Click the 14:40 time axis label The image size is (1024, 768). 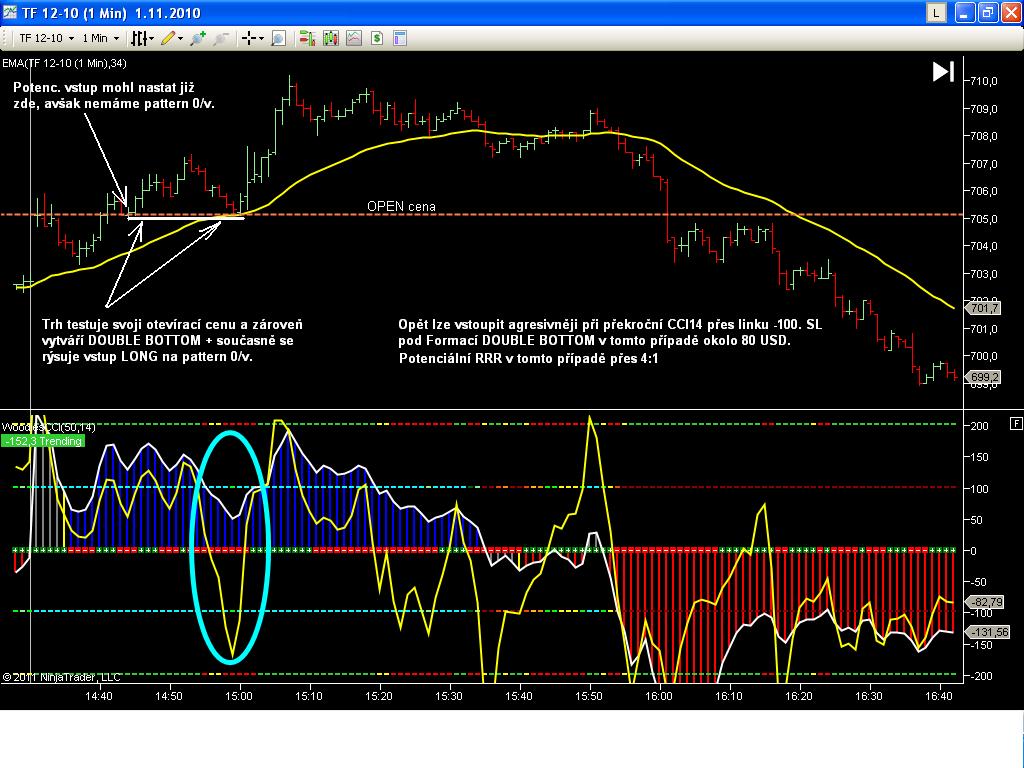tap(99, 696)
